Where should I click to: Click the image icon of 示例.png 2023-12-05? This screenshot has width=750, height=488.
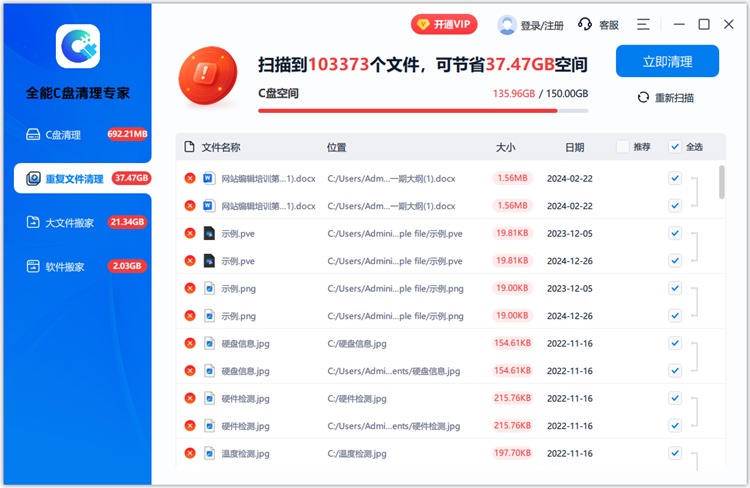click(209, 288)
